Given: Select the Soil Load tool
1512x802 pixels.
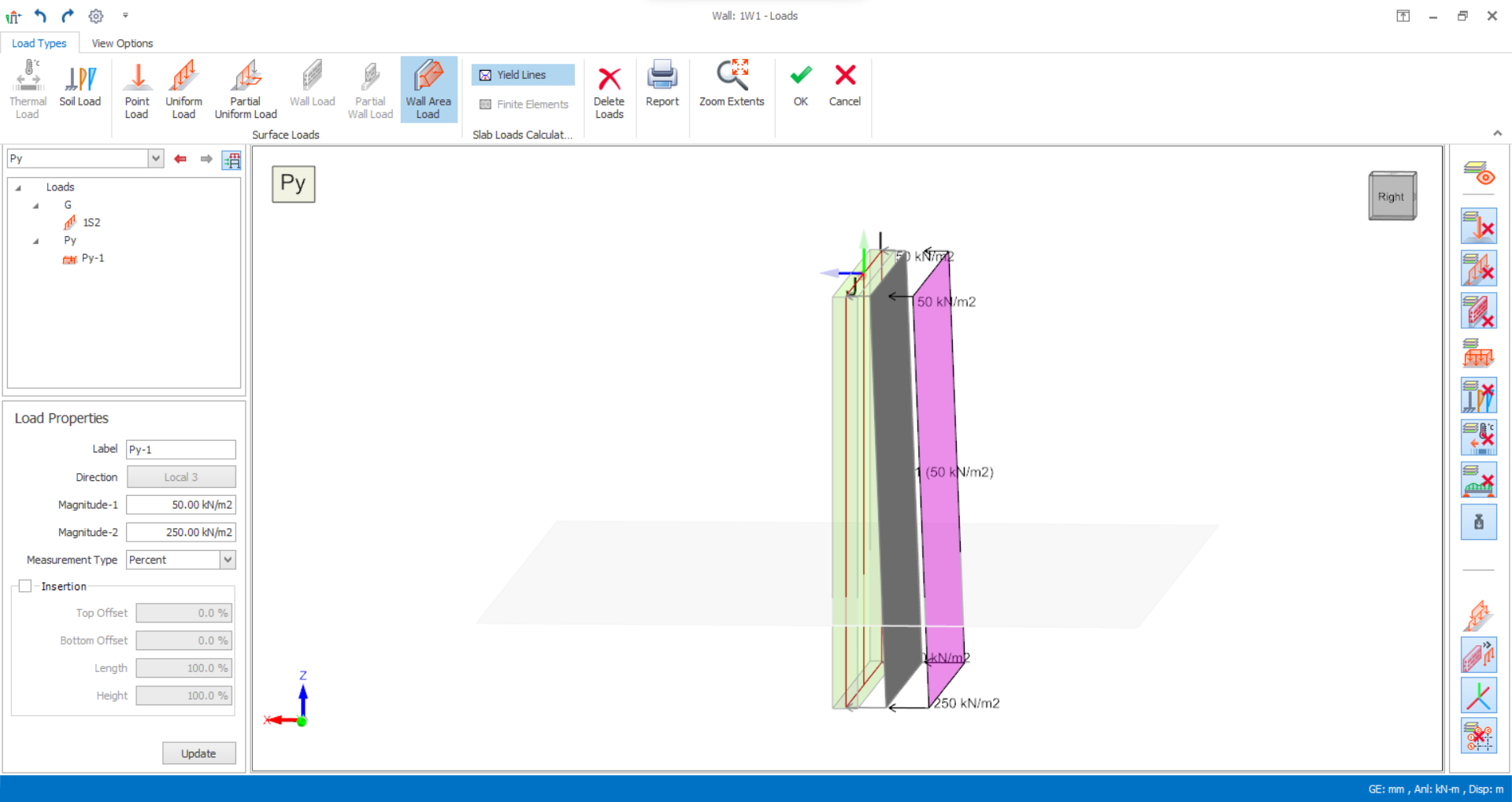Looking at the screenshot, I should [x=80, y=88].
